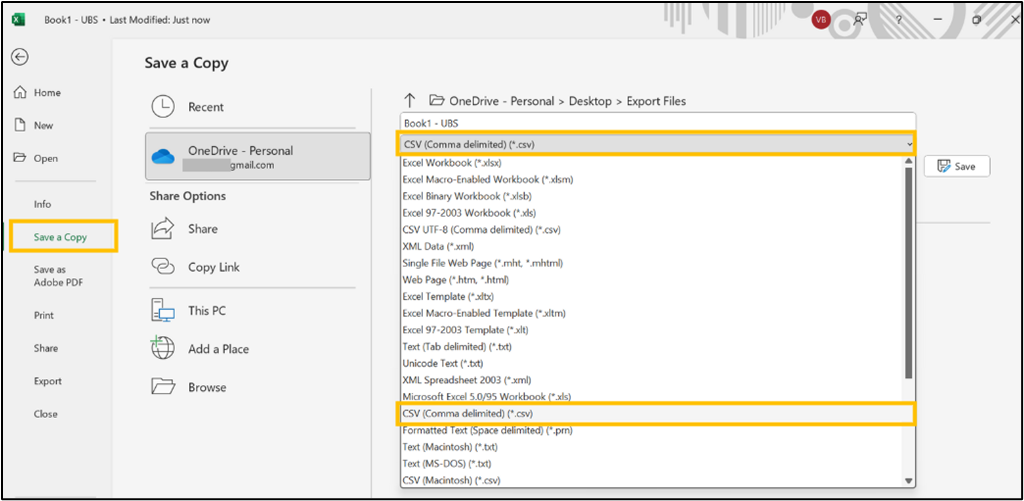Click Export Files in breadcrumb path
Screen dimensions: 1024x501
pyautogui.click(x=656, y=101)
